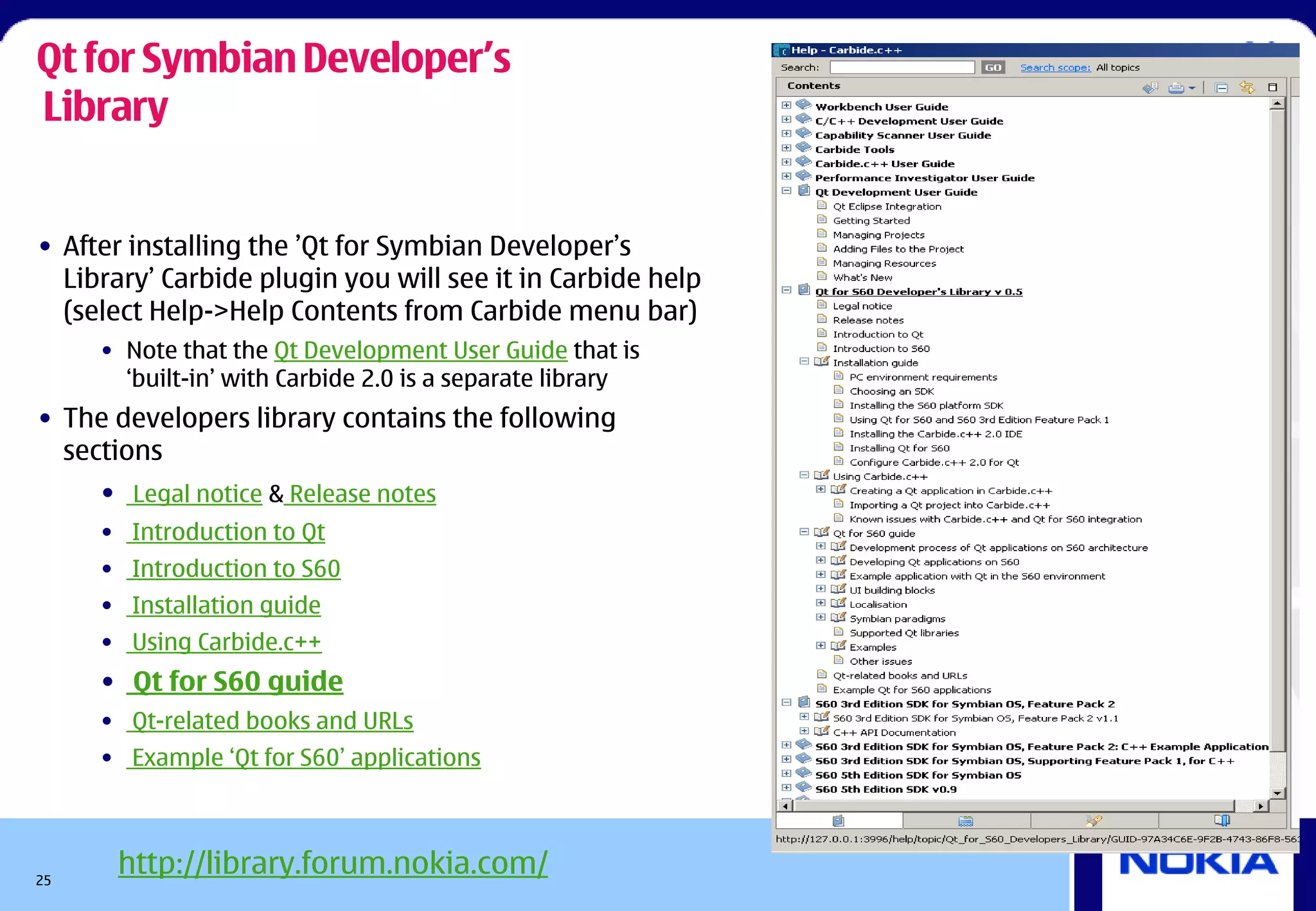The height and width of the screenshot is (911, 1316).
Task: Expand the C/C++ Development User Guide node
Action: click(x=787, y=119)
